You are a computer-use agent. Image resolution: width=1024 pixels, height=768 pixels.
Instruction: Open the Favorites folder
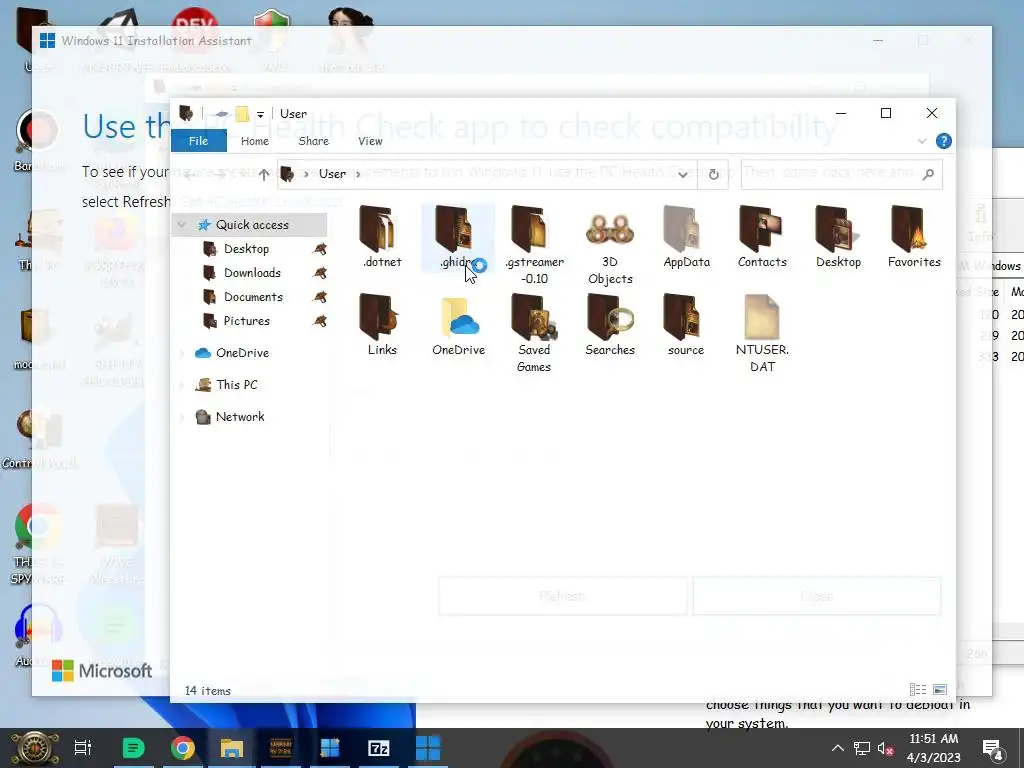[x=914, y=236]
